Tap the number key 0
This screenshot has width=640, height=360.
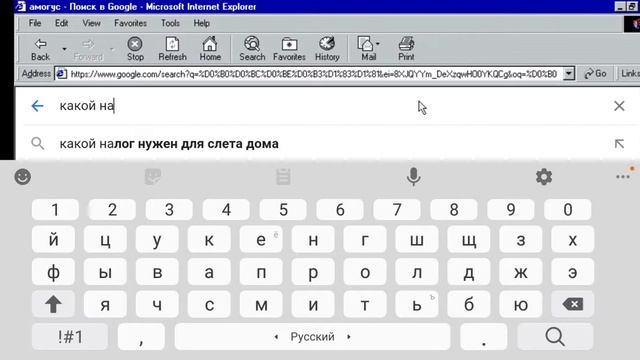[x=568, y=210]
